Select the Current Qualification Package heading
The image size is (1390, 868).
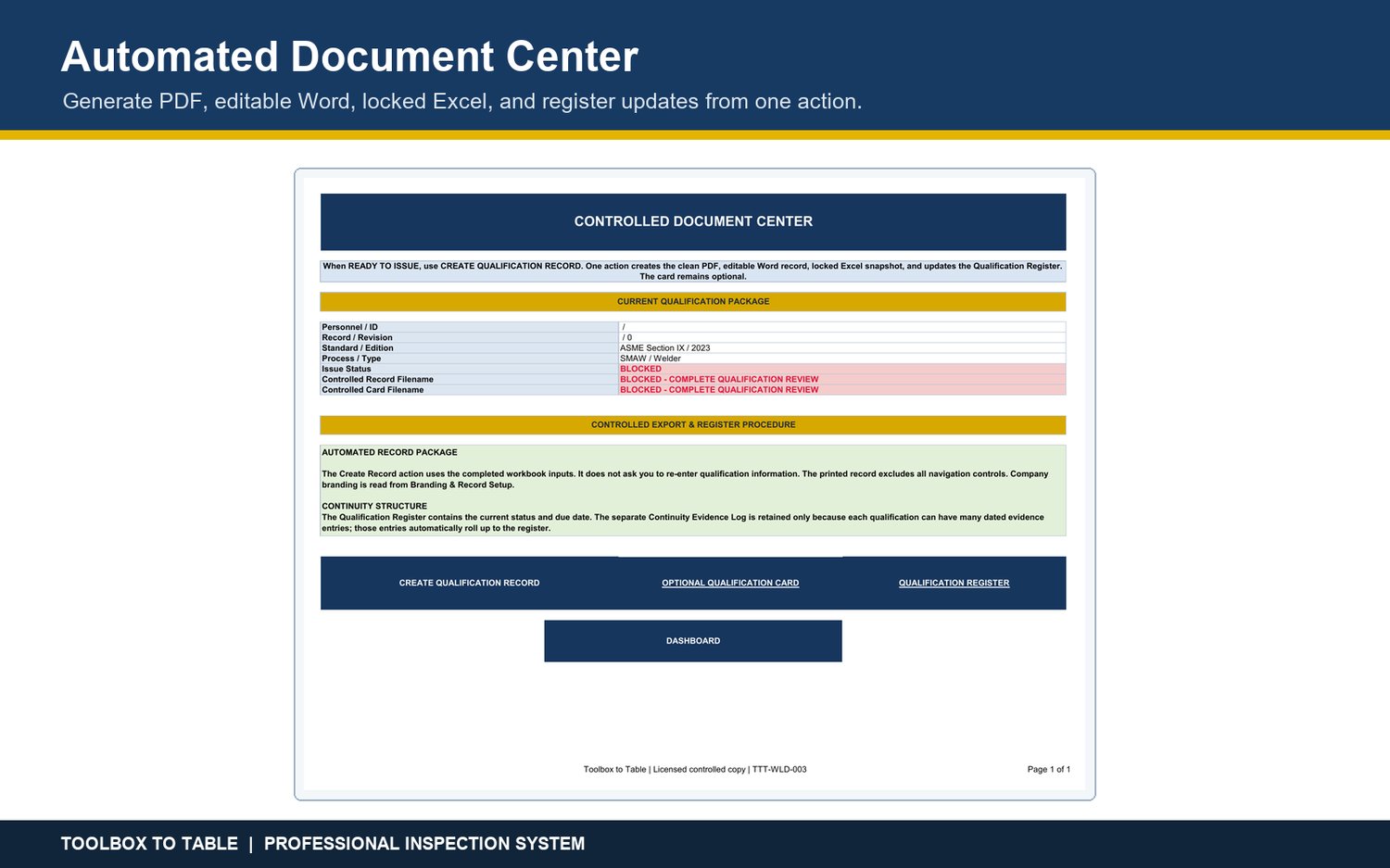pyautogui.click(x=693, y=302)
